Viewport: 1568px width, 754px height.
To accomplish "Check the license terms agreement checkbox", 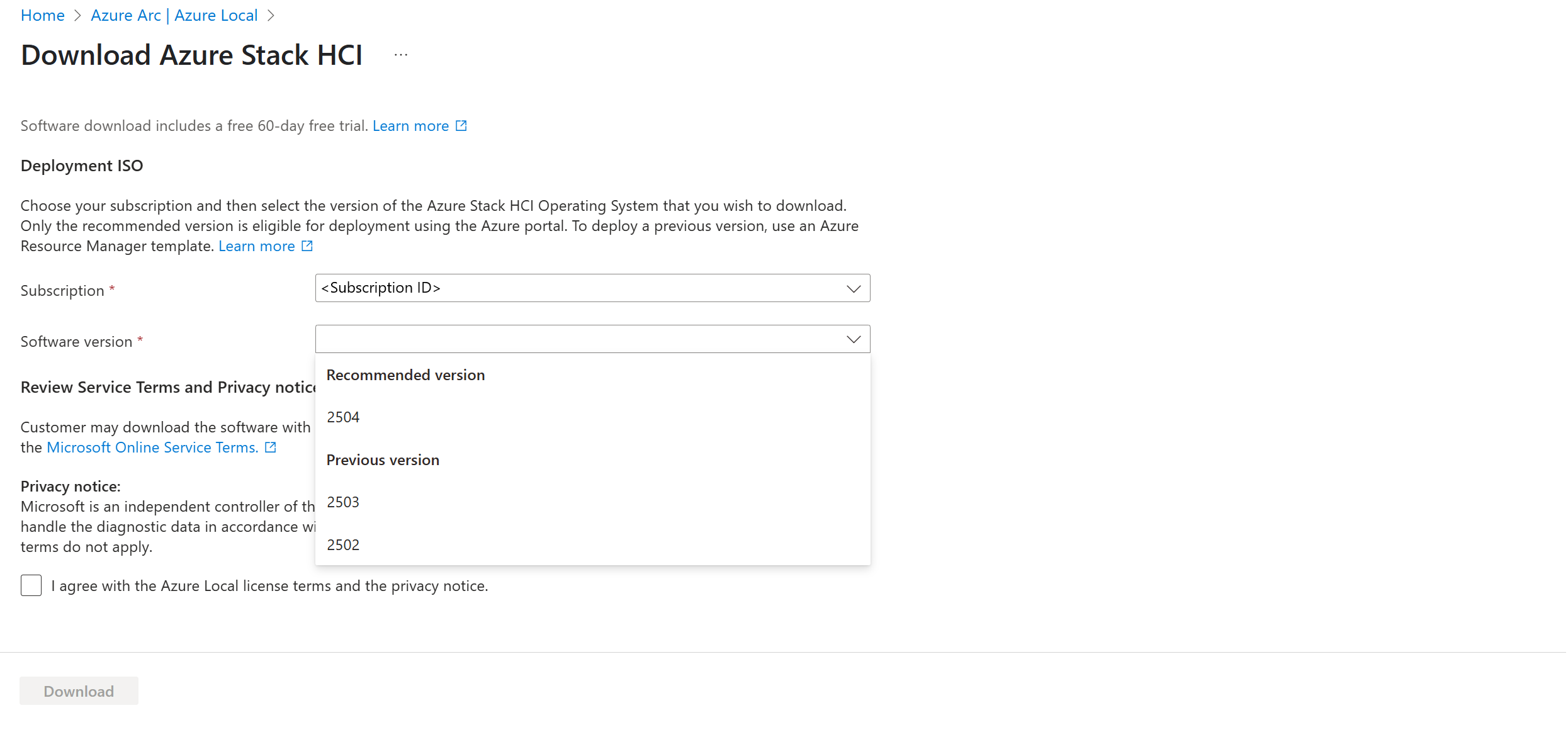I will pos(31,585).
